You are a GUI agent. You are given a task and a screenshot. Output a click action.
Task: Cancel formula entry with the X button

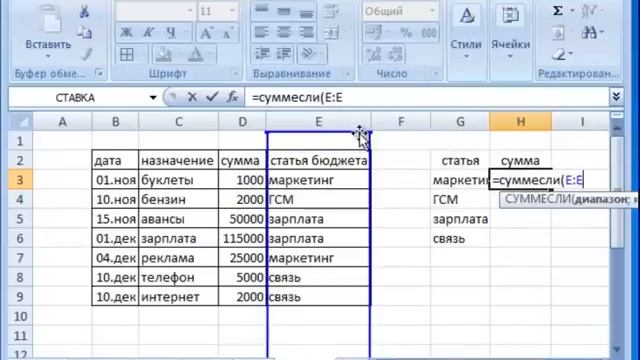click(192, 97)
